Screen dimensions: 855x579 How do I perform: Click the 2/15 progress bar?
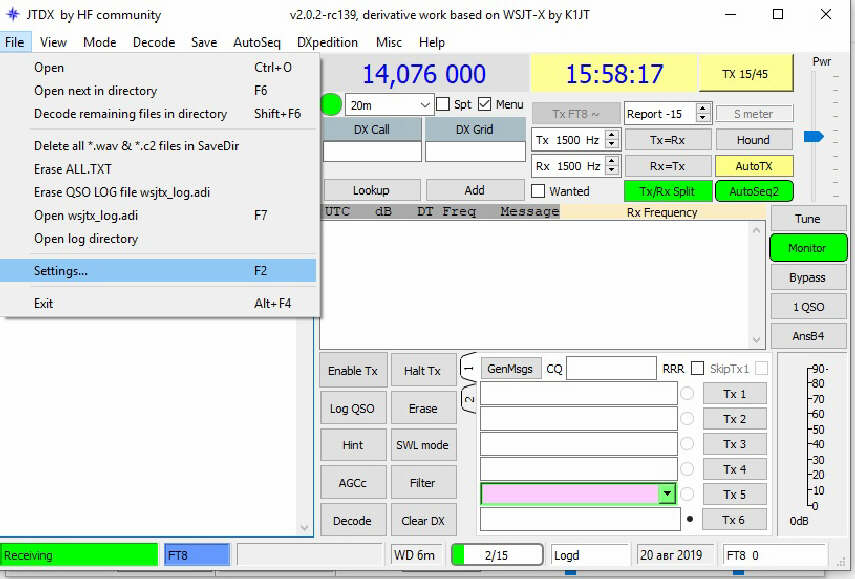pos(497,555)
